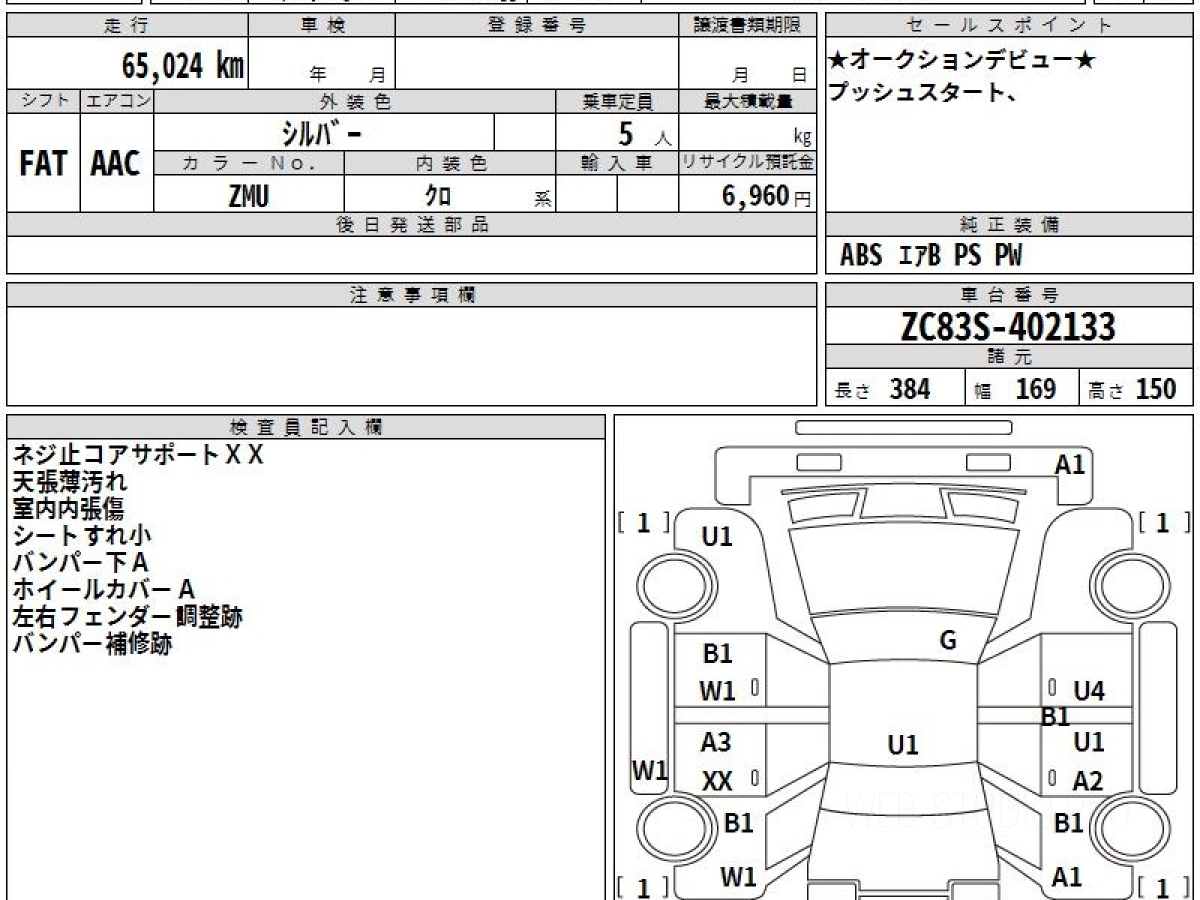Click the 車検 header cell
1200x900 pixels.
[x=322, y=26]
